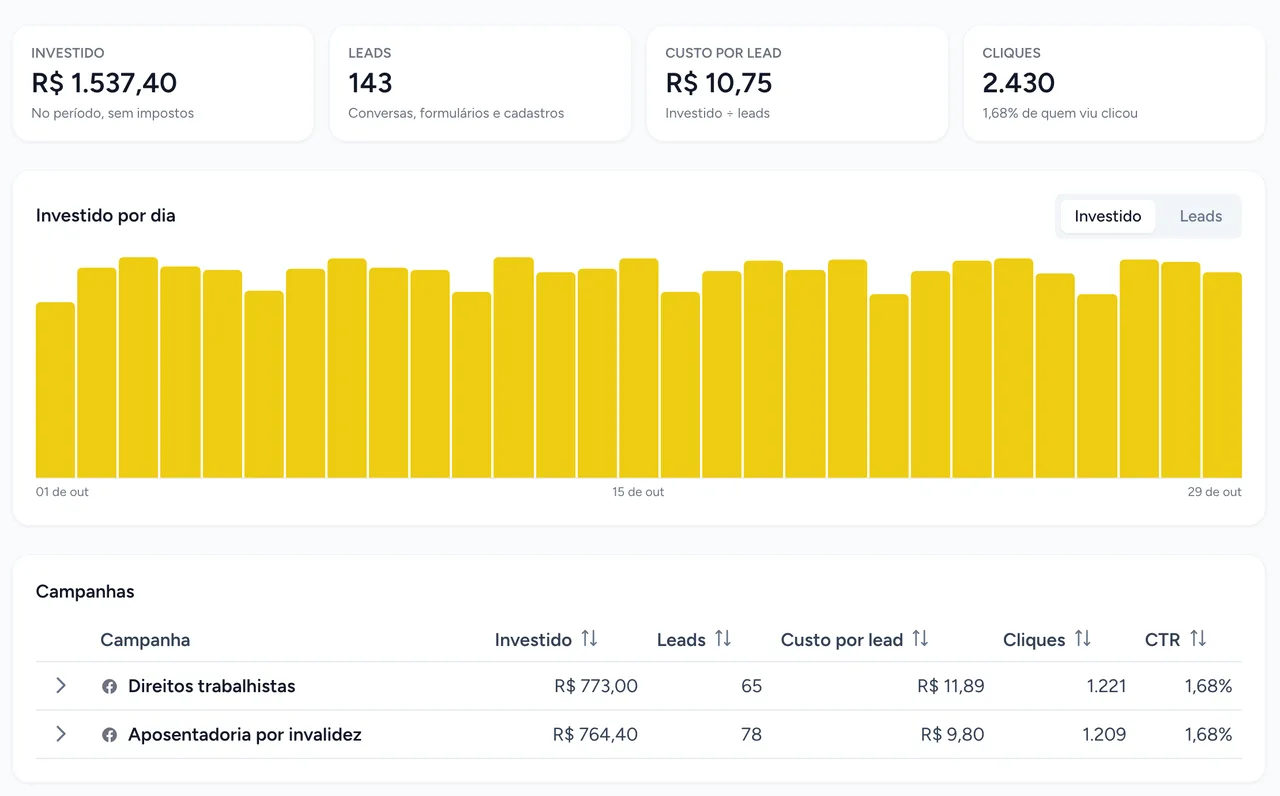Expand the Aposentadoria por invalidez campaign row

coord(61,734)
